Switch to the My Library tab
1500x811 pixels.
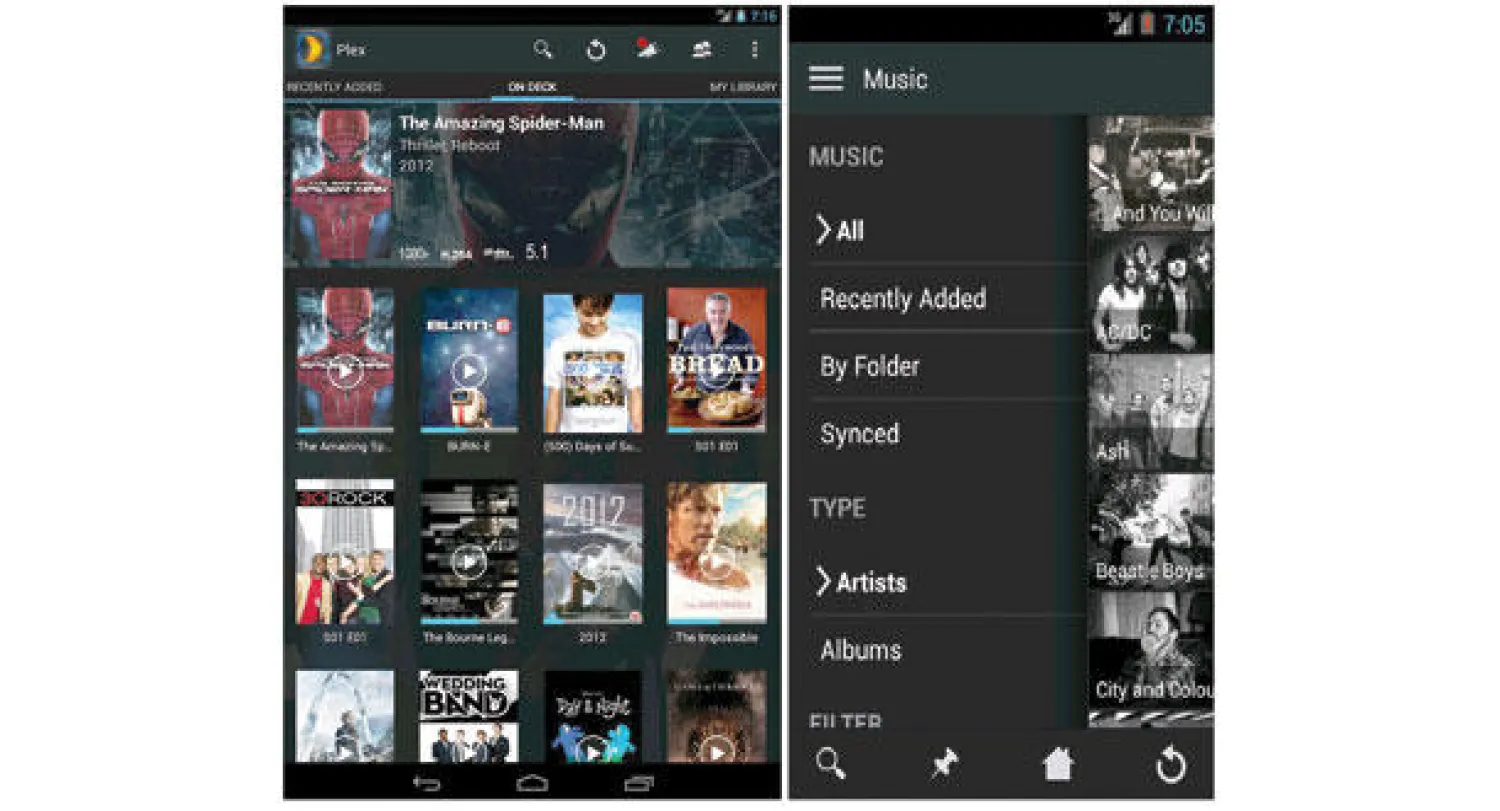tap(743, 88)
